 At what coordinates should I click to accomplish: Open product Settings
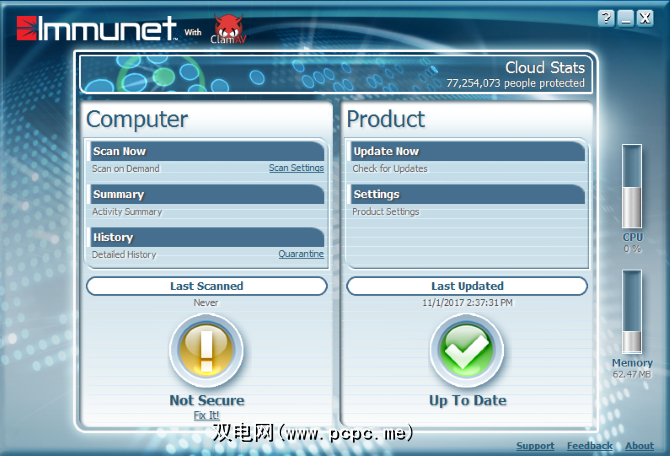(467, 194)
